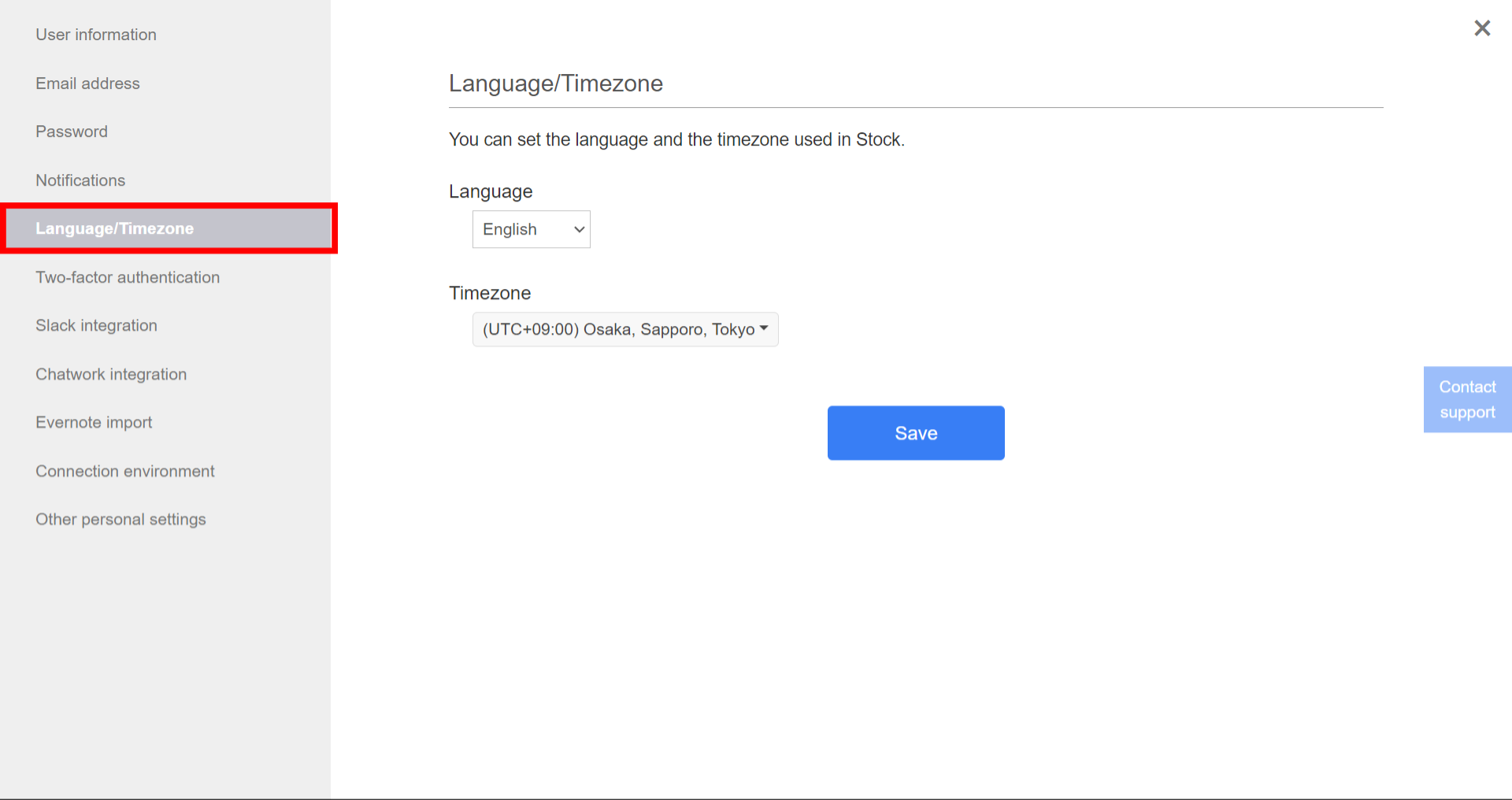The width and height of the screenshot is (1512, 800).
Task: Open the Two-factor authentication settings
Action: point(128,277)
